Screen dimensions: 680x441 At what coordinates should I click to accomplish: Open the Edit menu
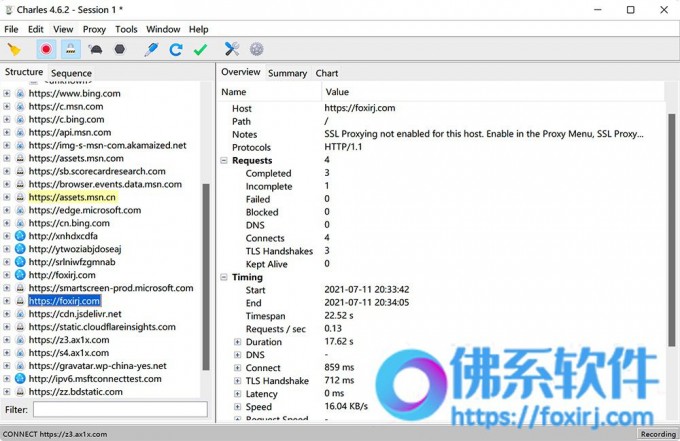pyautogui.click(x=36, y=29)
